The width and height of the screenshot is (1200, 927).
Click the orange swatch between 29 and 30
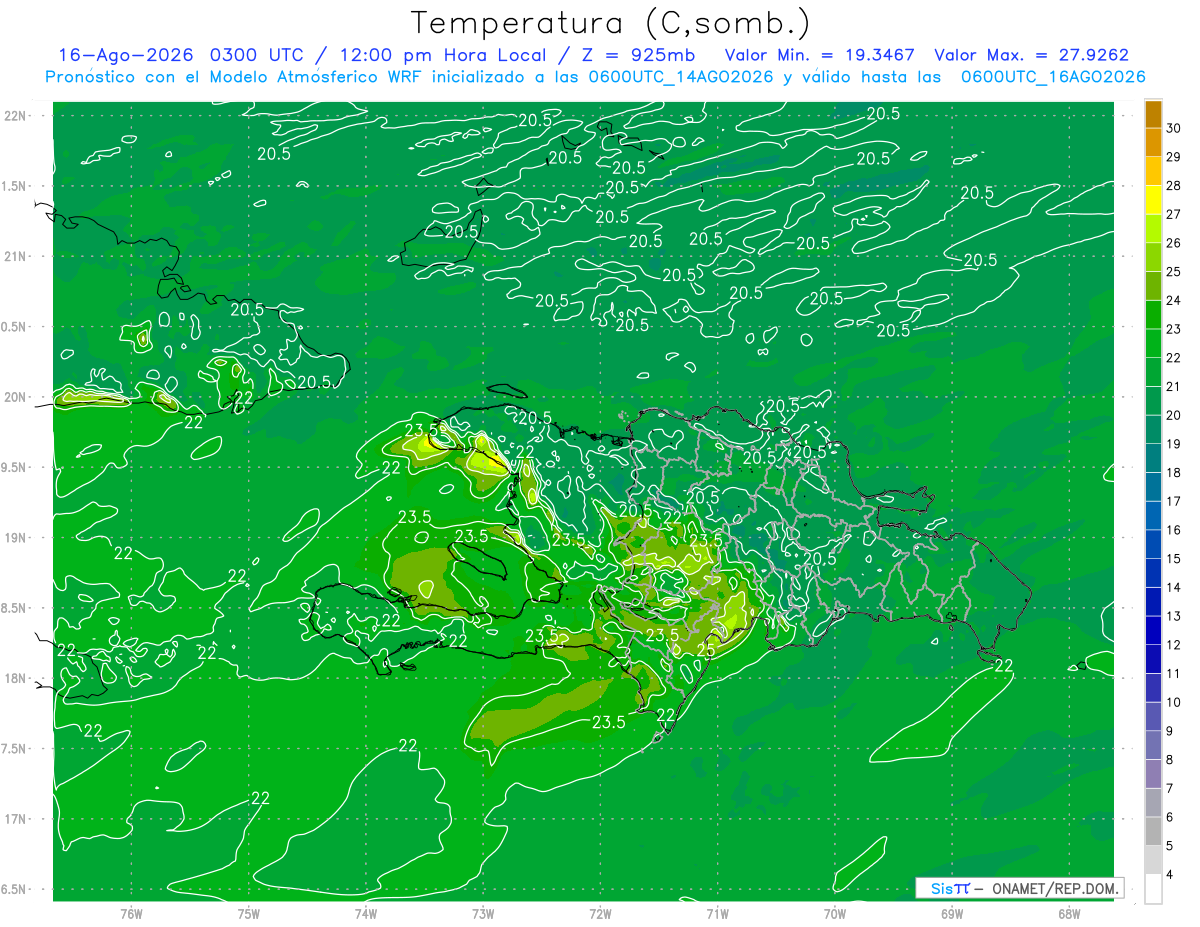1153,143
